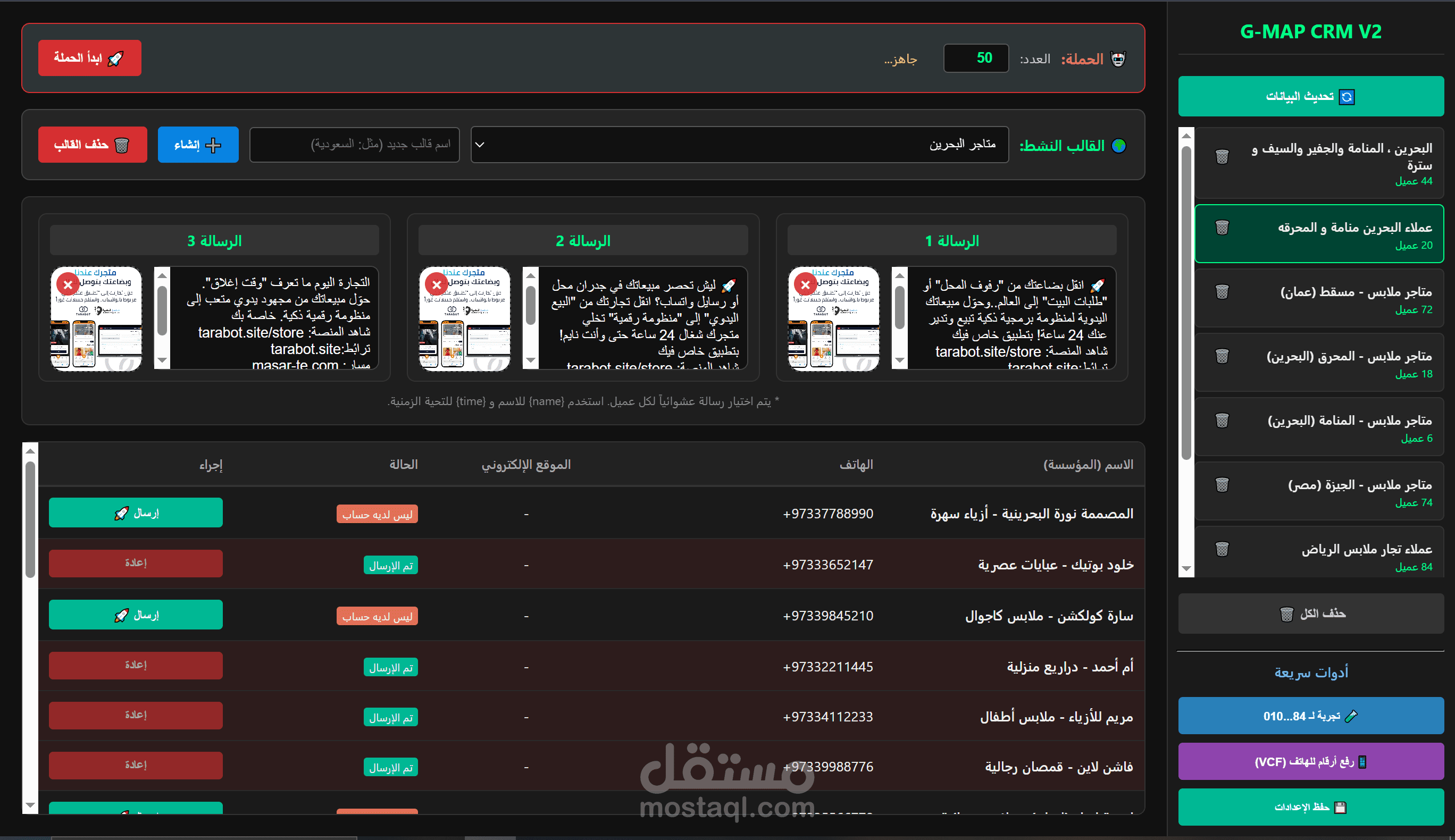
Task: Click the campaign mask icon beside الحملة
Action: 1118,59
